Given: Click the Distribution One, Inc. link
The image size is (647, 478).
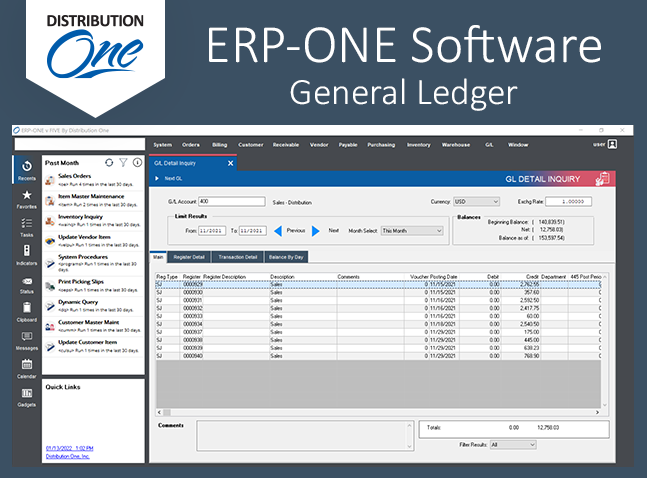Looking at the screenshot, I should (x=68, y=456).
